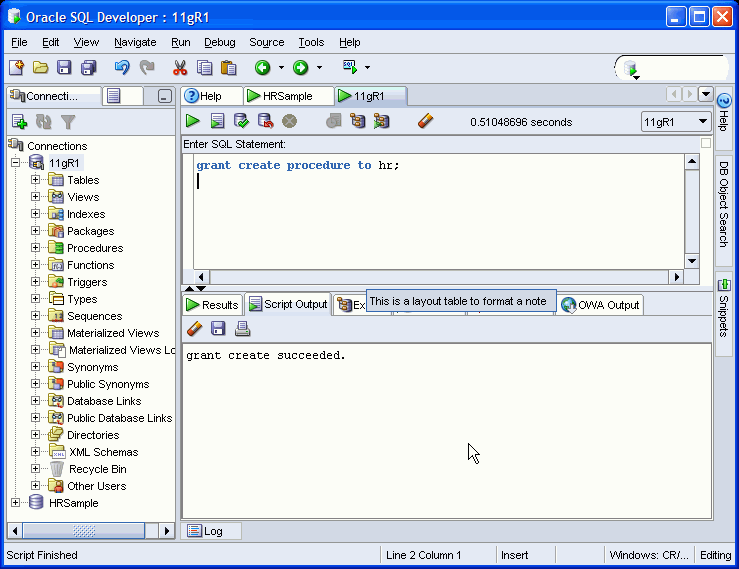The height and width of the screenshot is (569, 739).
Task: Click the Cut scissors icon
Action: pos(180,68)
